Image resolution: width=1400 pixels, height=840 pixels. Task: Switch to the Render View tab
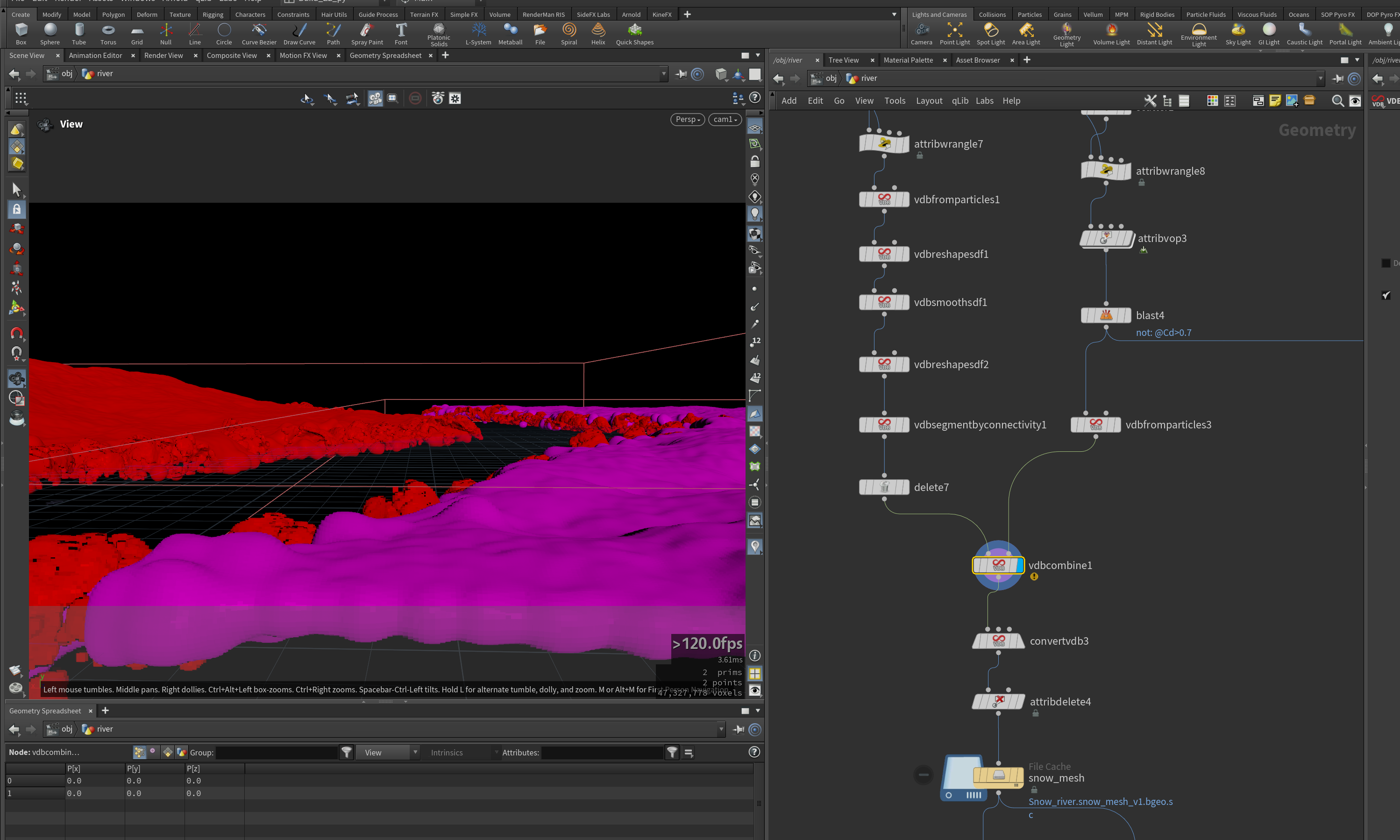tap(163, 56)
